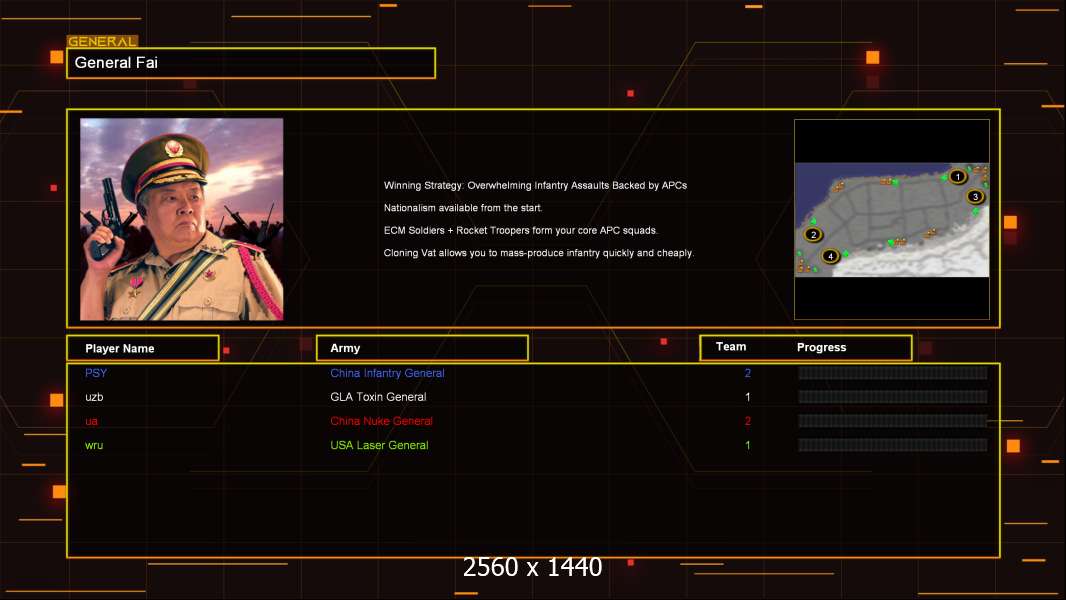Select player name uzb

click(94, 397)
